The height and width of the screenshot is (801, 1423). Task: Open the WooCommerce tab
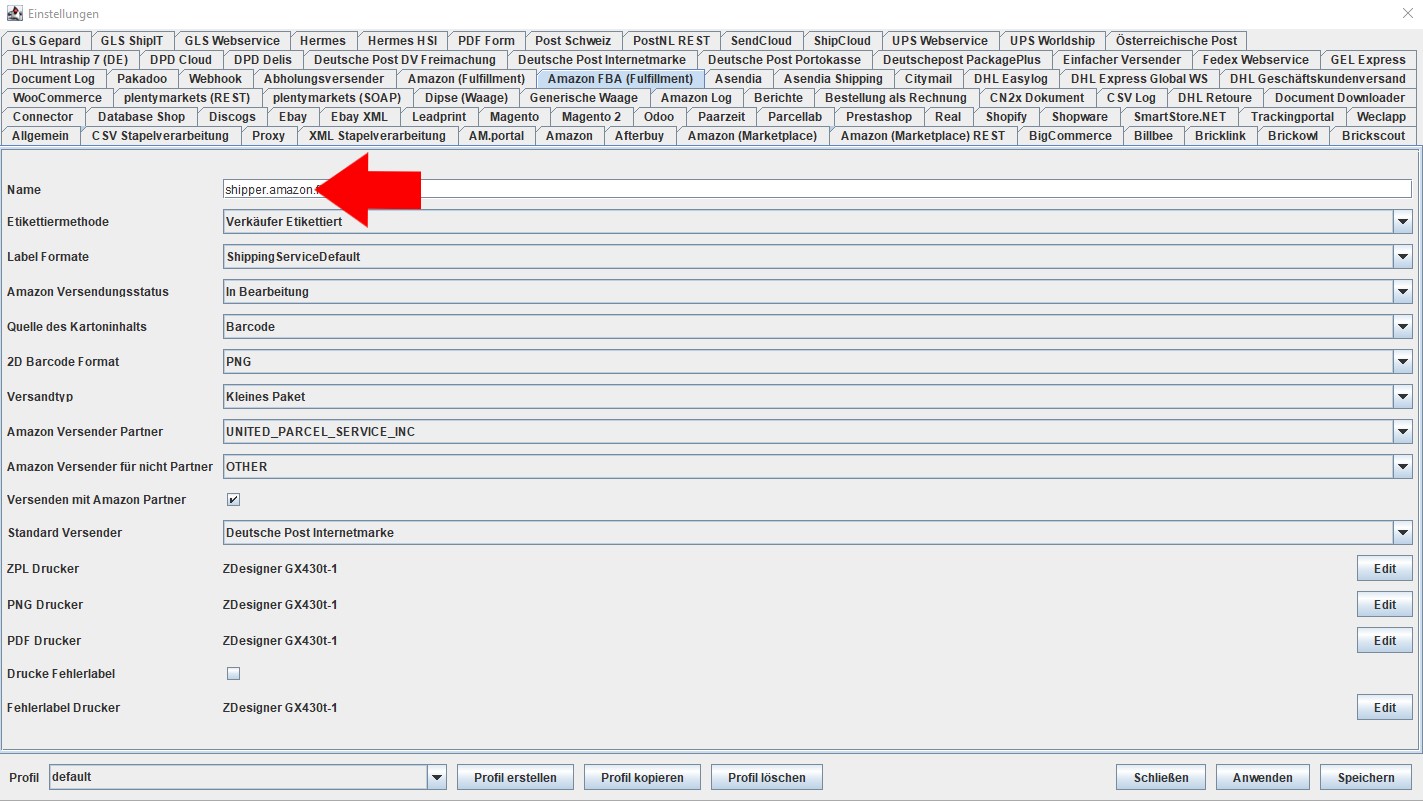pos(57,98)
